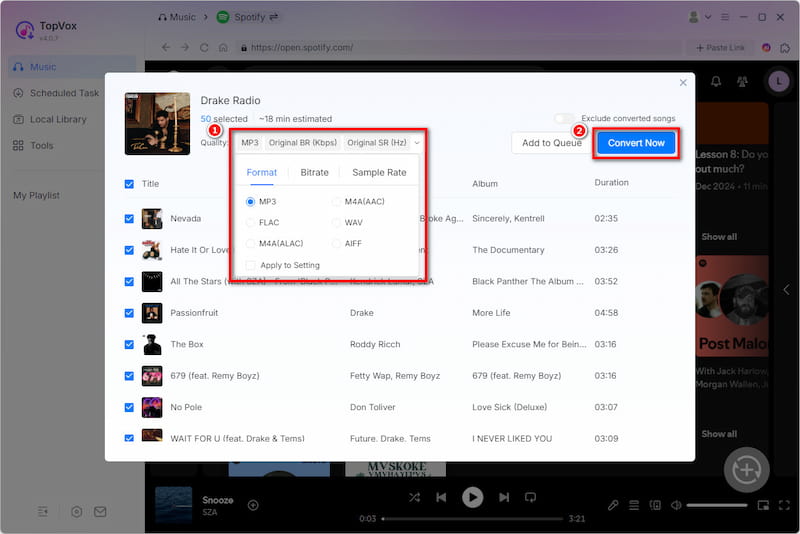This screenshot has height=534, width=800.
Task: Enable Apply to Setting checkbox
Action: [x=251, y=265]
